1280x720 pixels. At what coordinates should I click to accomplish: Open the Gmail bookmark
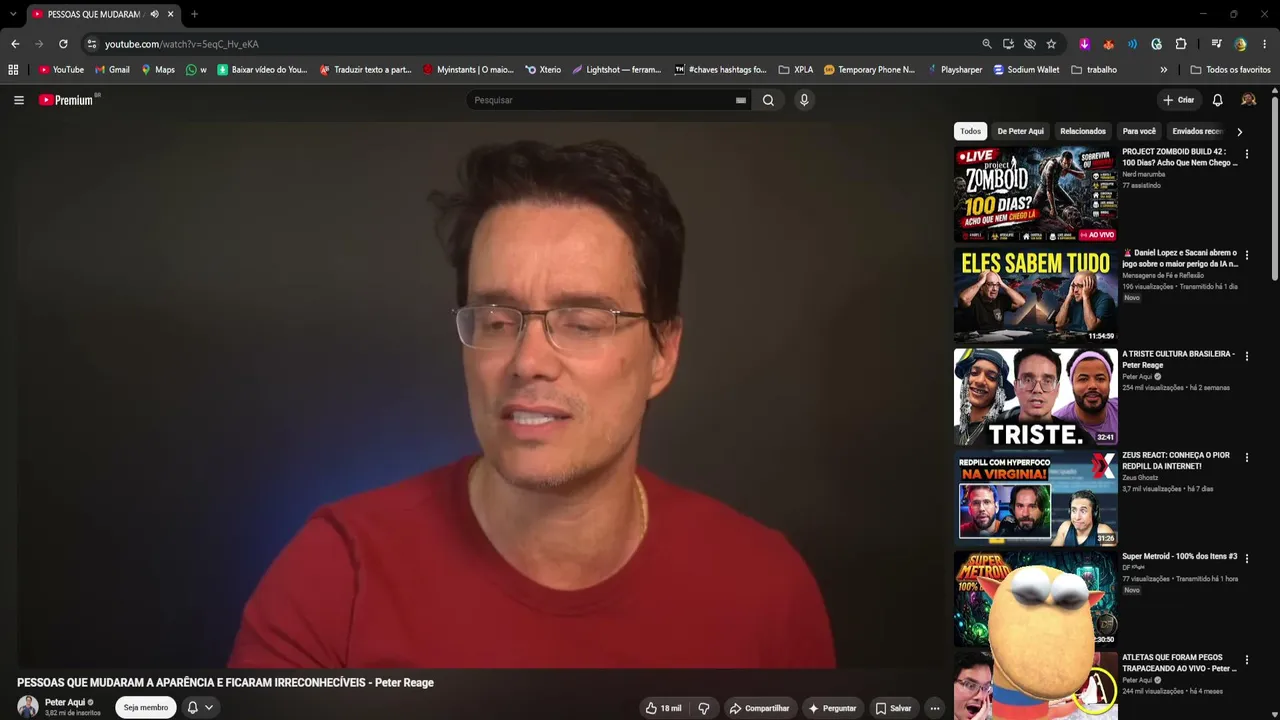point(112,70)
